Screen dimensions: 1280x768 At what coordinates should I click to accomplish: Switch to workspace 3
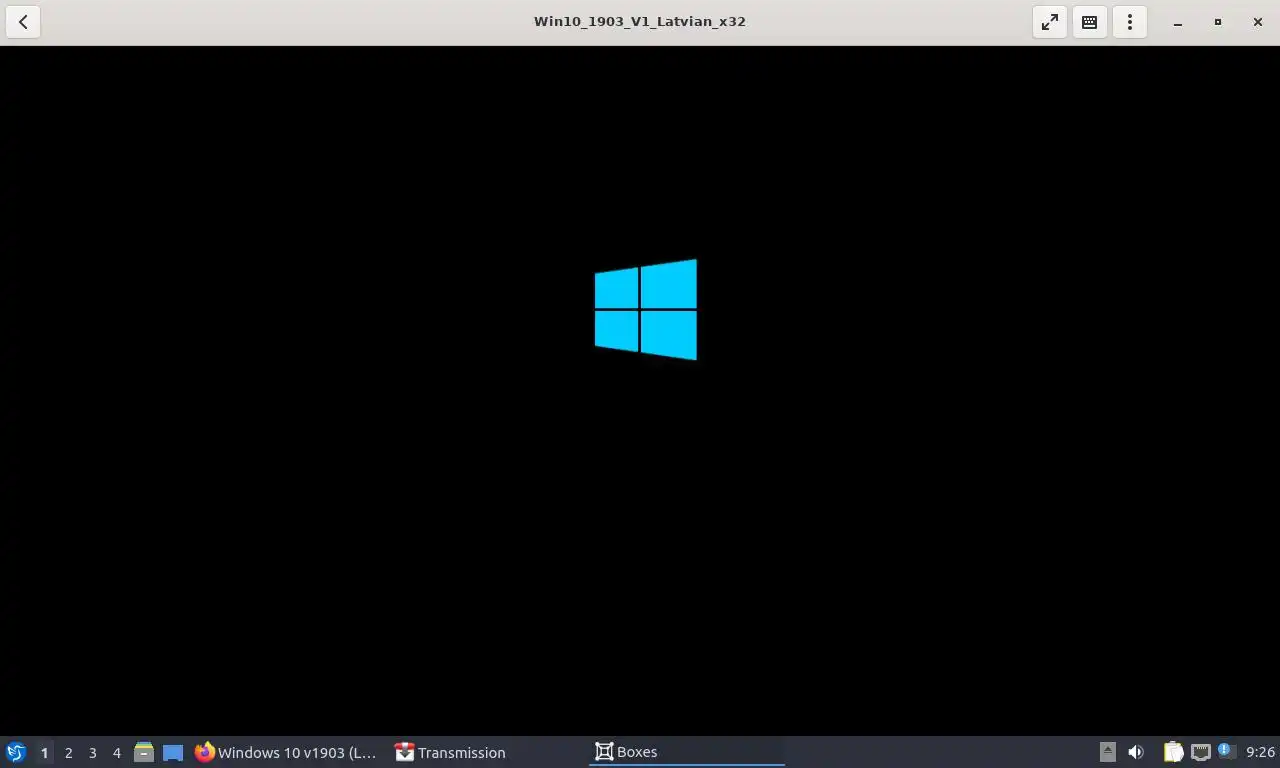click(93, 752)
